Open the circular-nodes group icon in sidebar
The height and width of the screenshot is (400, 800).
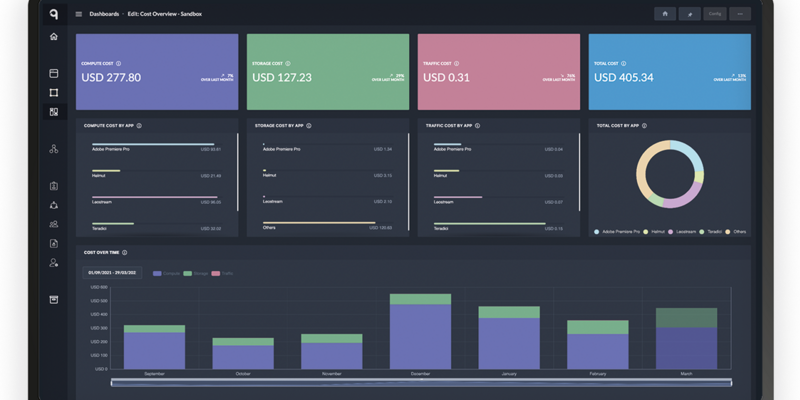[x=54, y=205]
